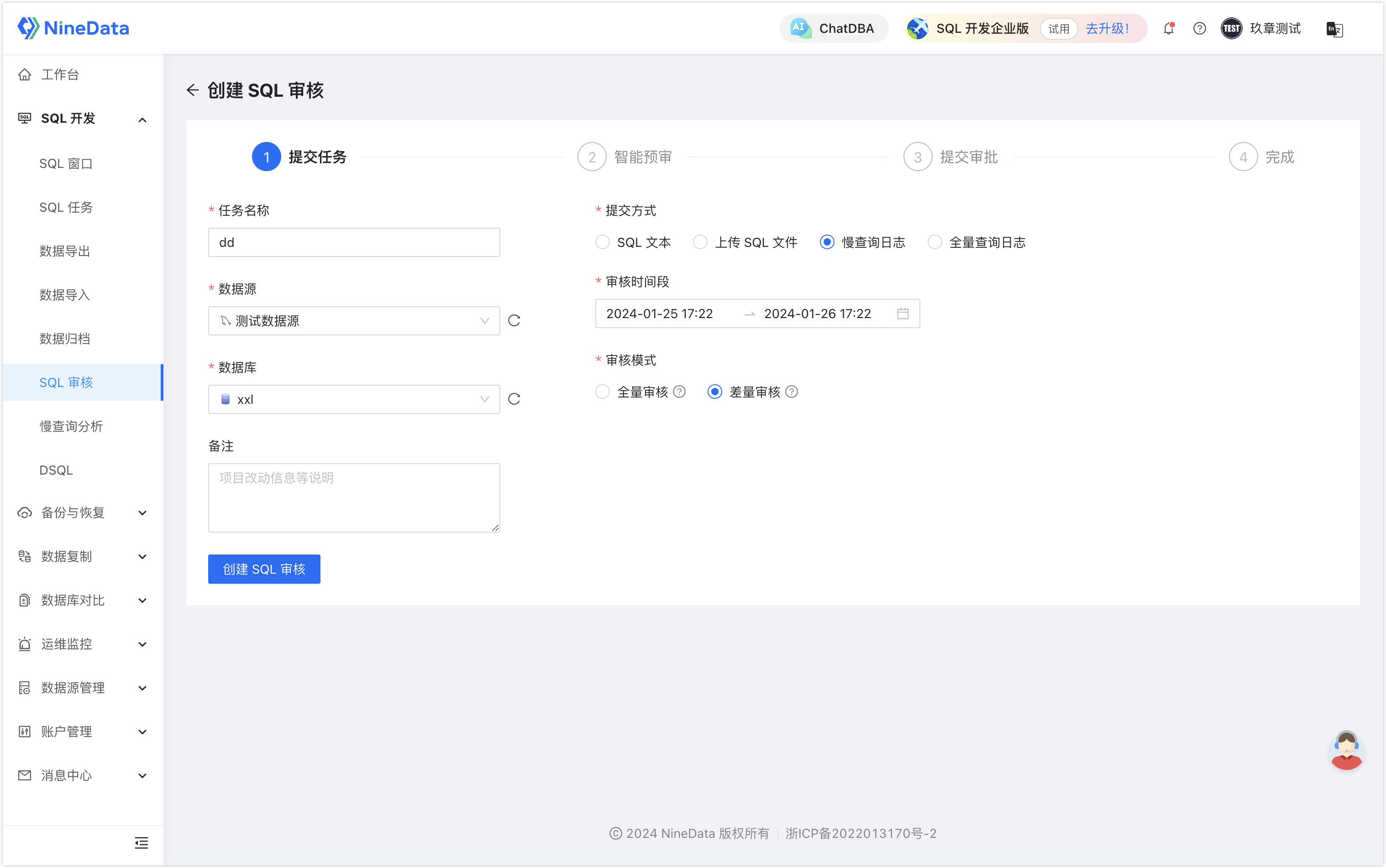The height and width of the screenshot is (868, 1386).
Task: Click the language translation icon
Action: tap(1334, 29)
